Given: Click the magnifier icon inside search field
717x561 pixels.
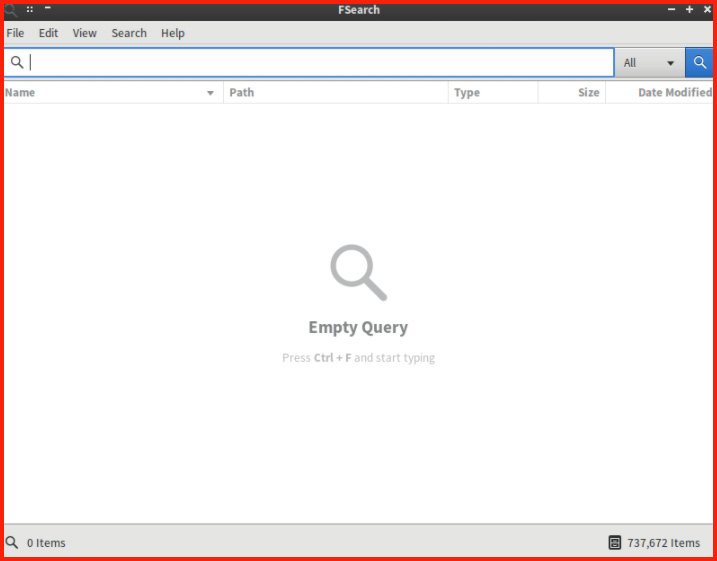Looking at the screenshot, I should coord(17,63).
